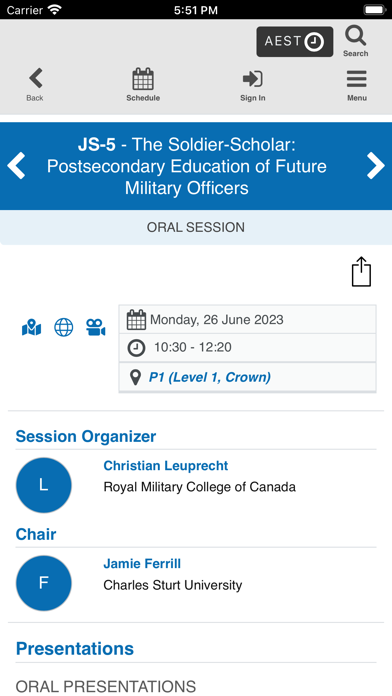View Jamie Ferrill's profile
The image size is (392, 696).
click(142, 564)
